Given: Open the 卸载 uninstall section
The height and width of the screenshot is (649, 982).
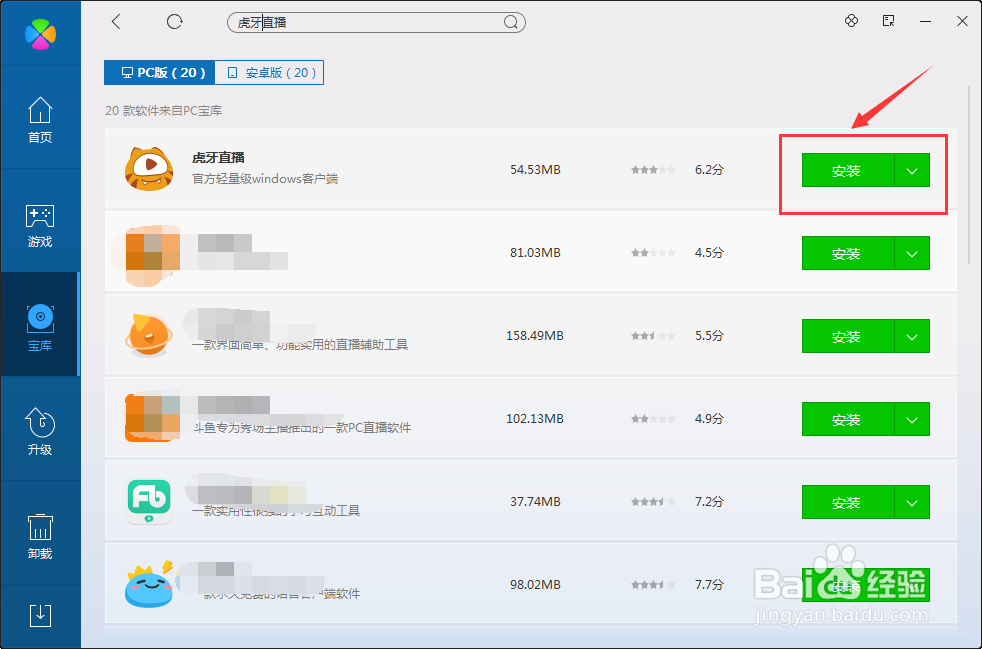Looking at the screenshot, I should 40,536.
